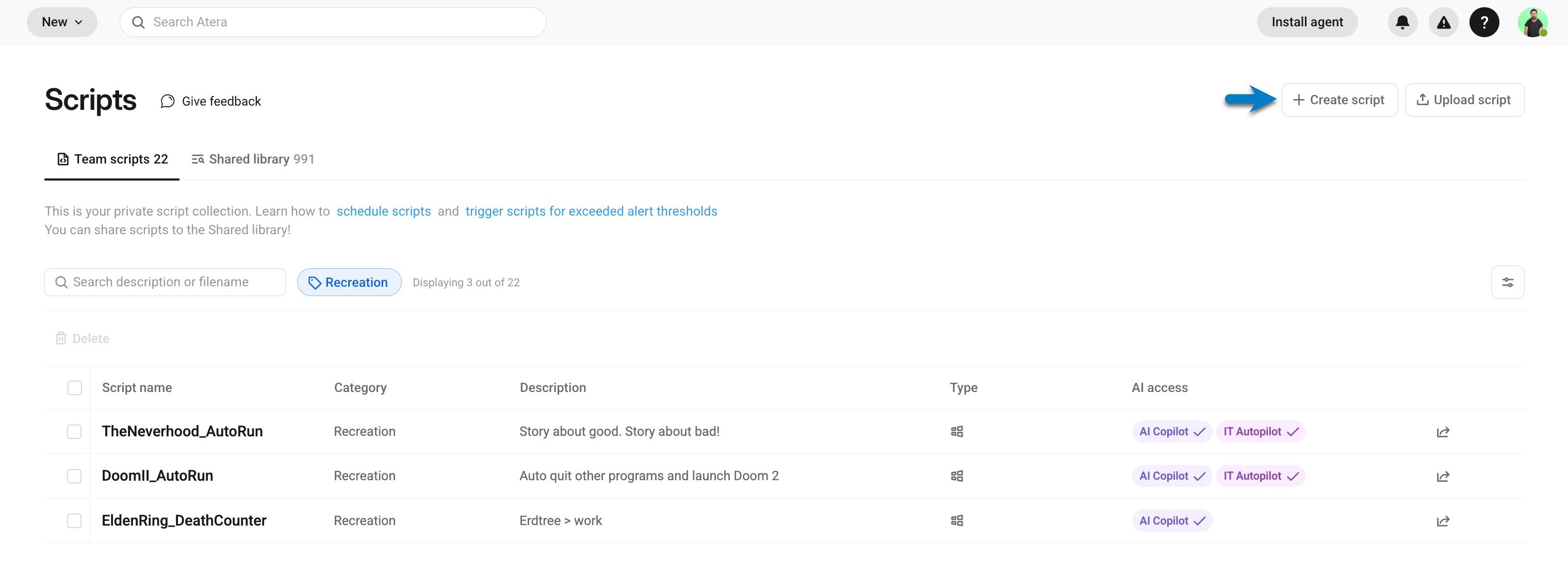This screenshot has height=588, width=1568.
Task: Click the Delete button
Action: (x=82, y=338)
